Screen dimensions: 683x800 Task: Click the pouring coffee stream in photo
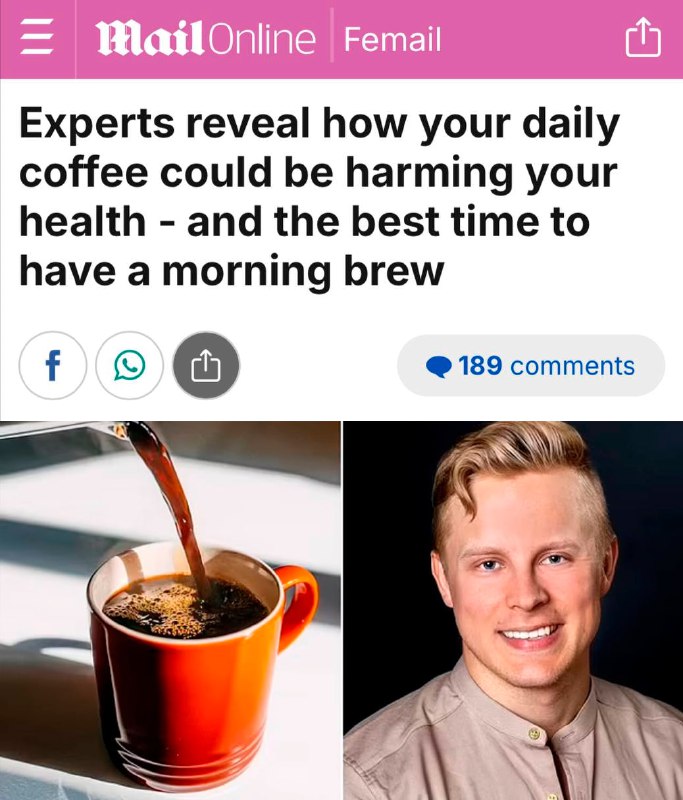click(x=171, y=505)
